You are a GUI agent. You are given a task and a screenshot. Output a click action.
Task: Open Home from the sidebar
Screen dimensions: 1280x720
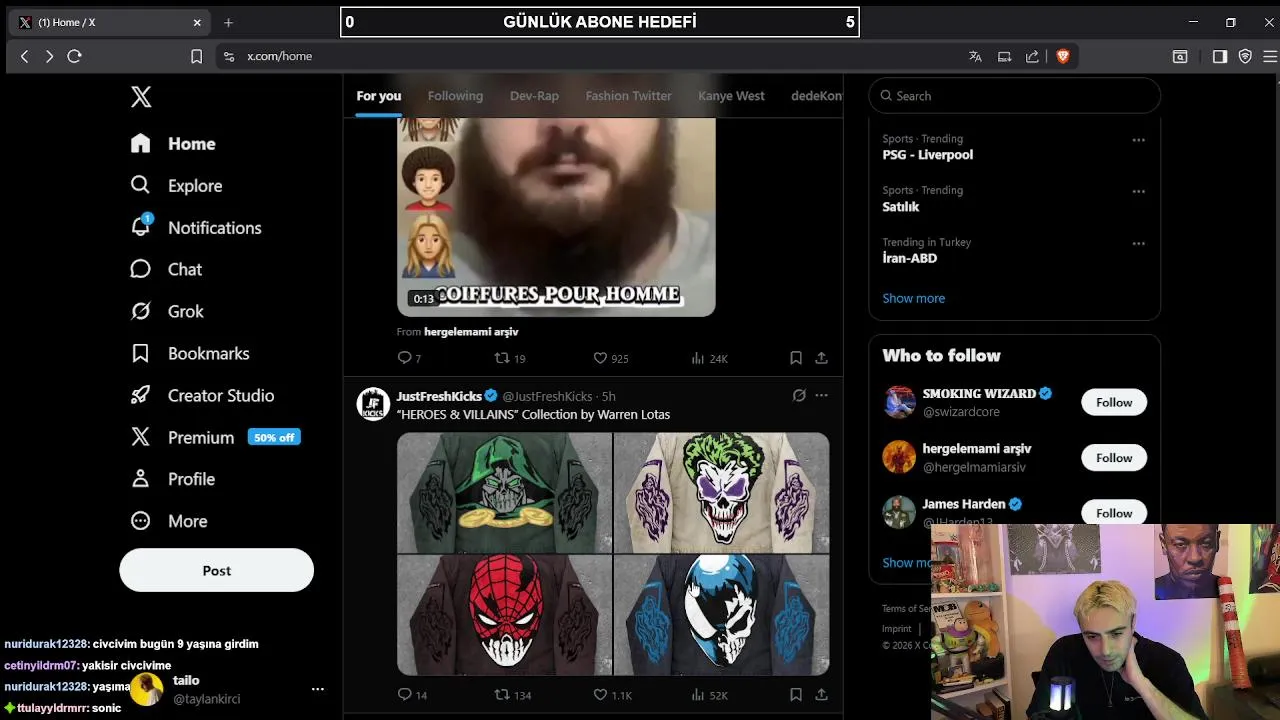point(173,144)
